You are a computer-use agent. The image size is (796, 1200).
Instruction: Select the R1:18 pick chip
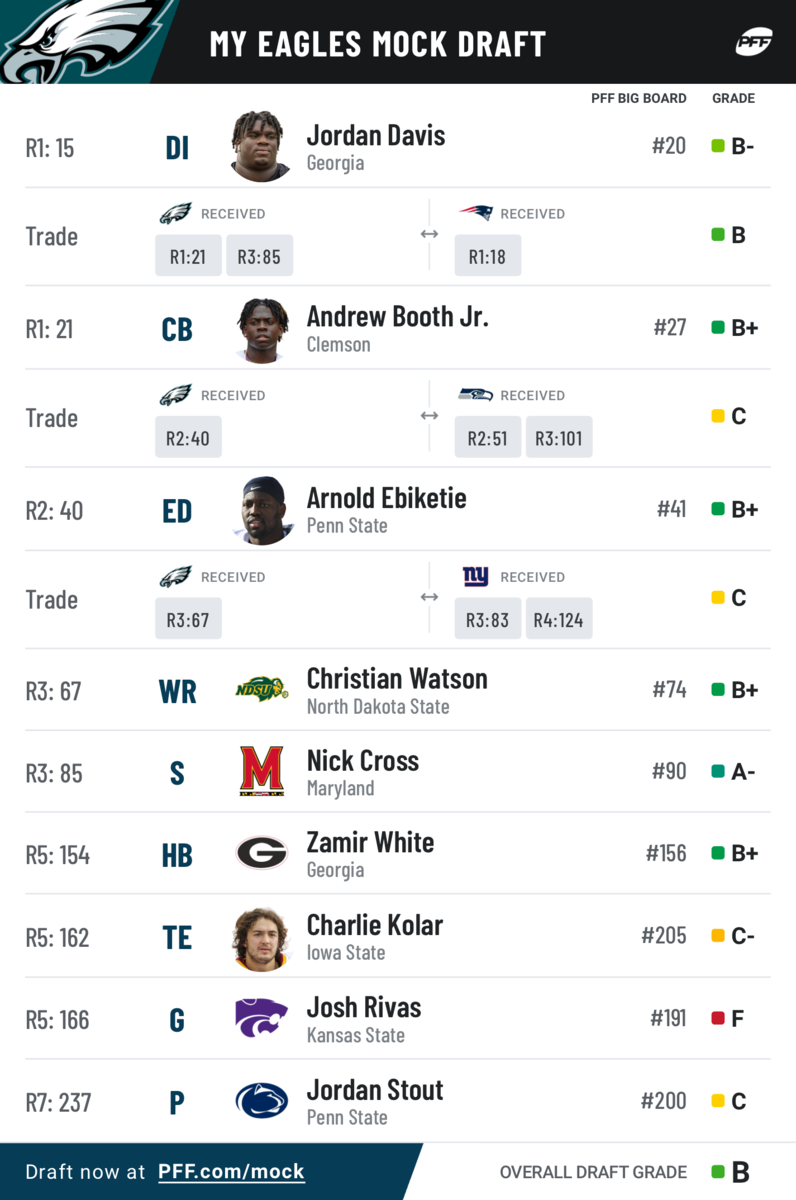tap(487, 256)
